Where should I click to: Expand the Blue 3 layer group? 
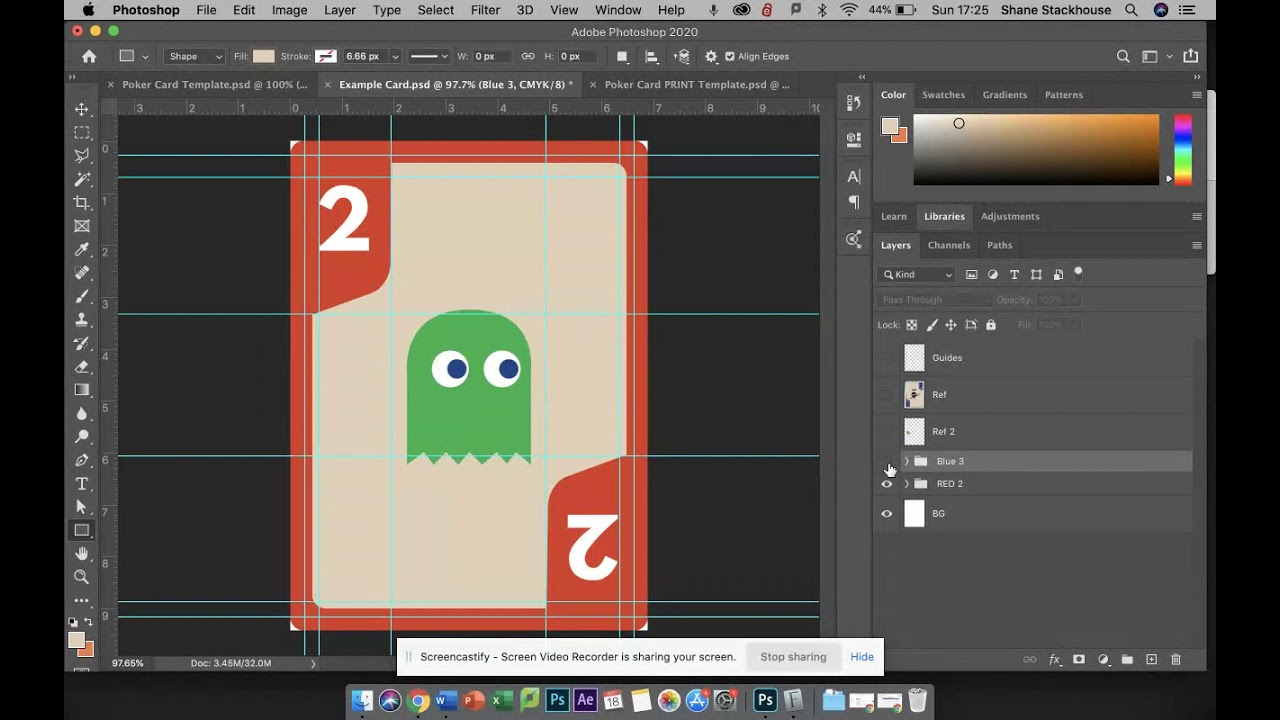(x=907, y=461)
